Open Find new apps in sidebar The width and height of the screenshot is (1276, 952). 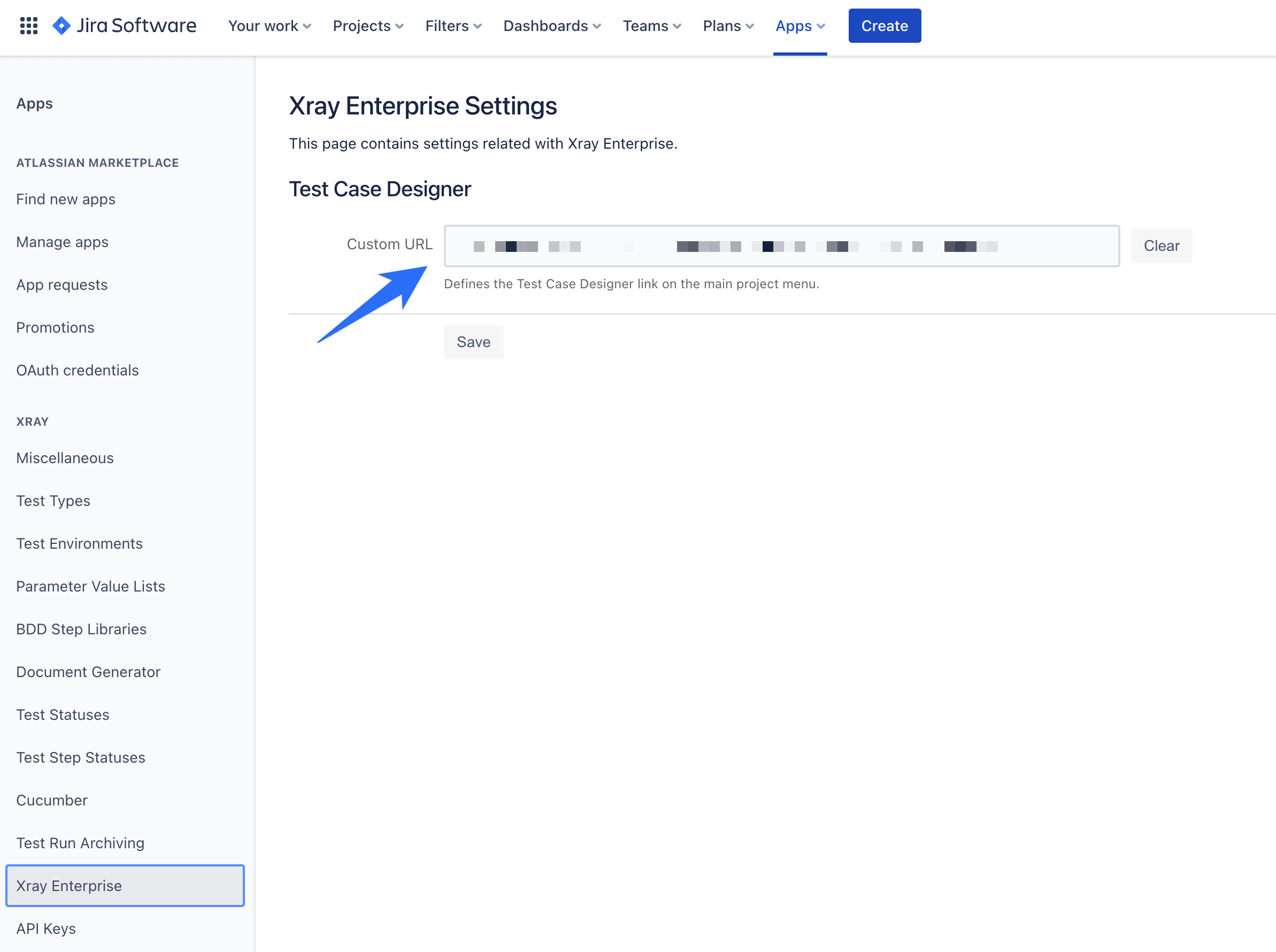pos(66,199)
